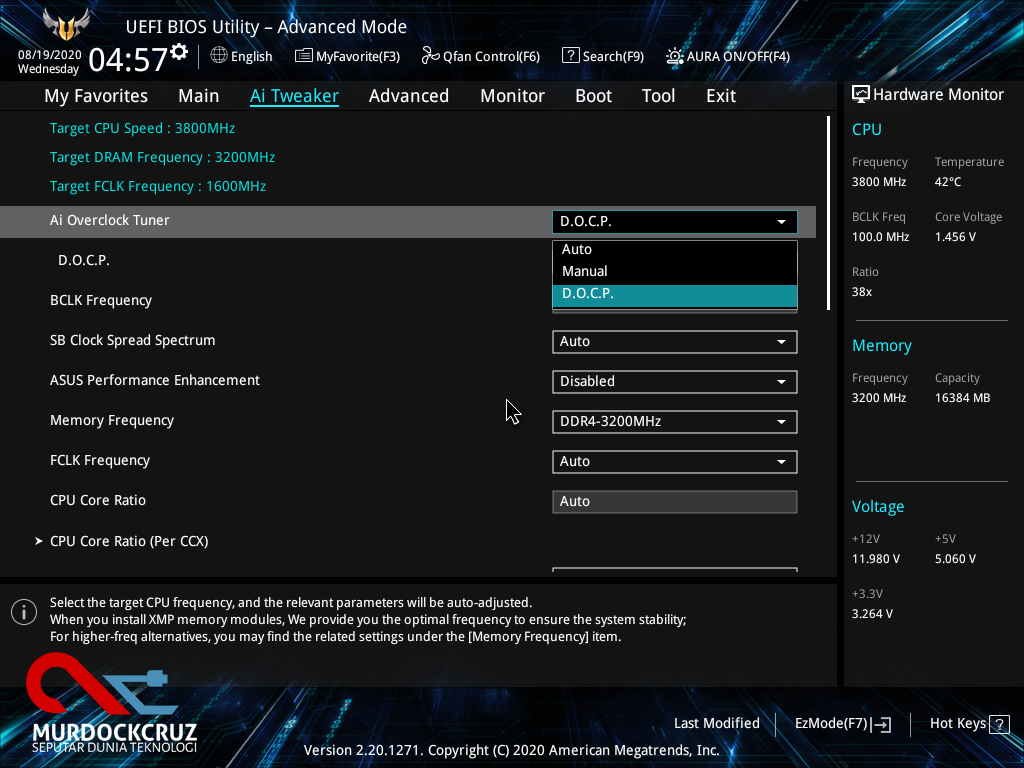Click the settings list vertical scrollbar
This screenshot has width=1024, height=768.
point(828,214)
